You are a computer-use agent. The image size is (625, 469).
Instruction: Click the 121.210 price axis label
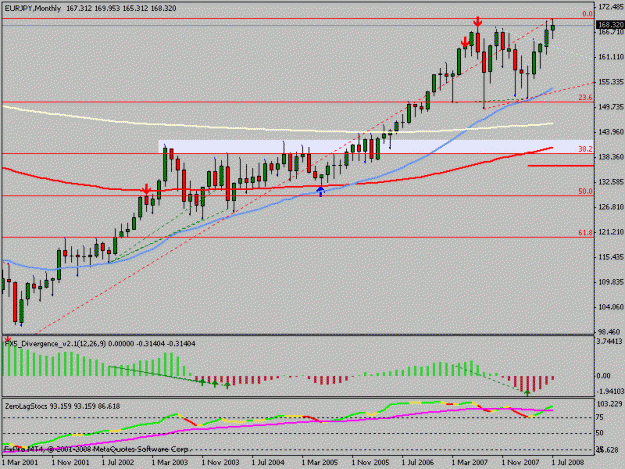coord(611,232)
